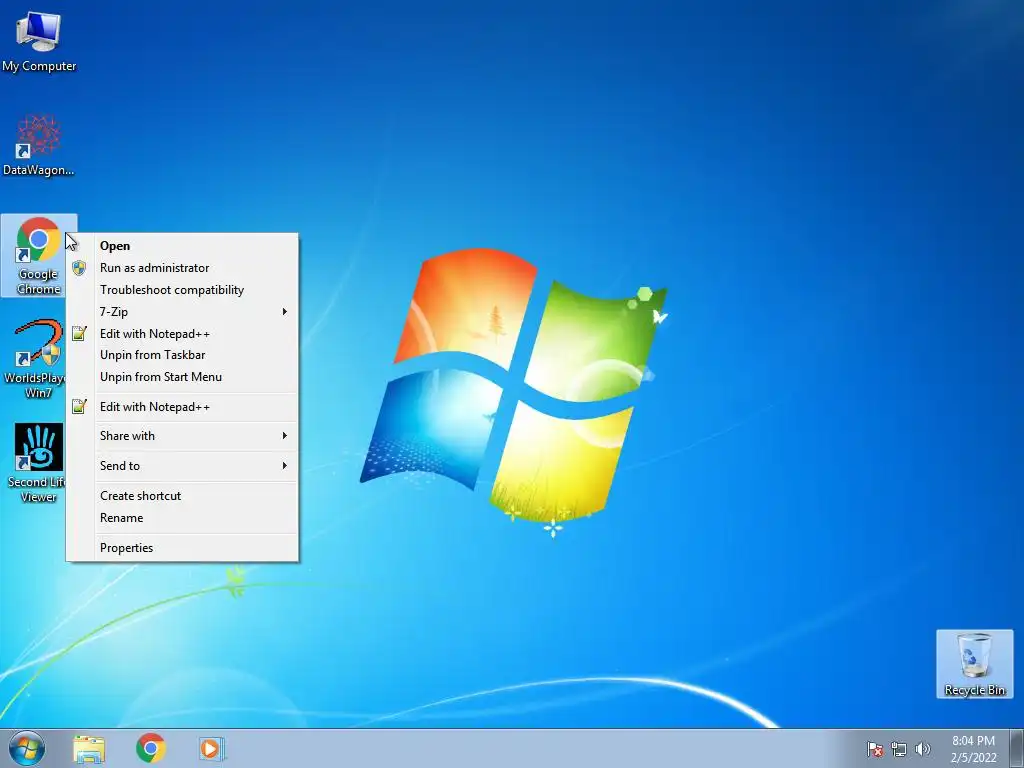The height and width of the screenshot is (768, 1024).
Task: Expand the 7-Zip submenu arrow
Action: (x=285, y=312)
